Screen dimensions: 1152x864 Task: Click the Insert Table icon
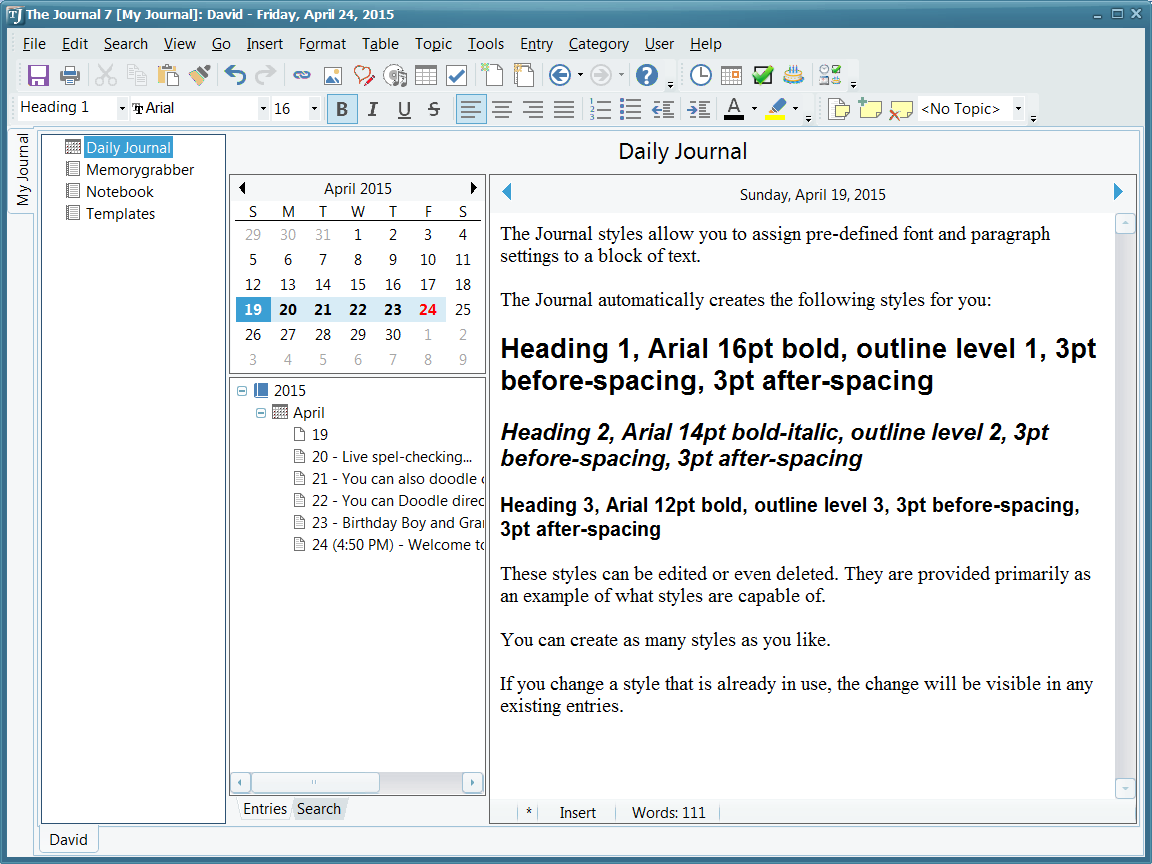(426, 75)
